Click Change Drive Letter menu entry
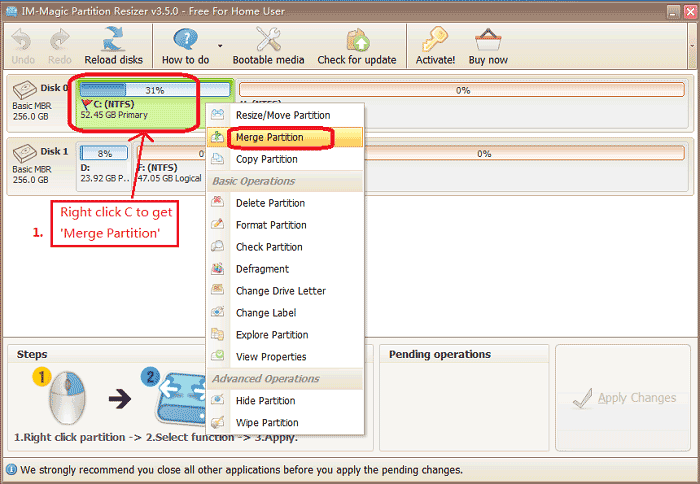700x484 pixels. [x=285, y=291]
